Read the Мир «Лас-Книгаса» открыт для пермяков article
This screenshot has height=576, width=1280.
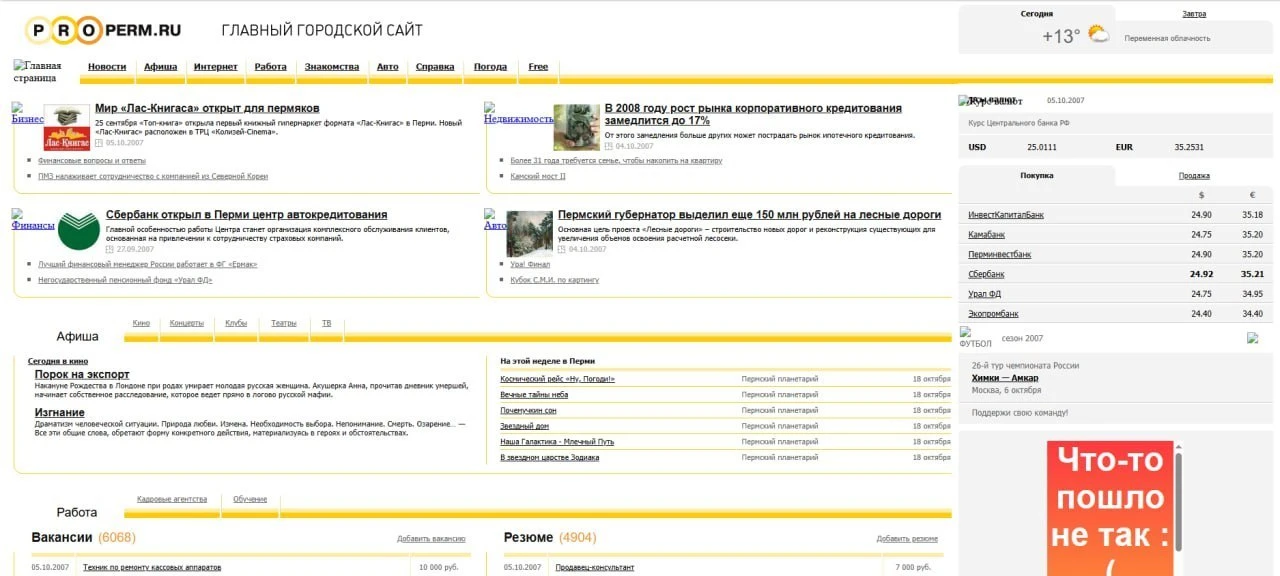click(207, 108)
